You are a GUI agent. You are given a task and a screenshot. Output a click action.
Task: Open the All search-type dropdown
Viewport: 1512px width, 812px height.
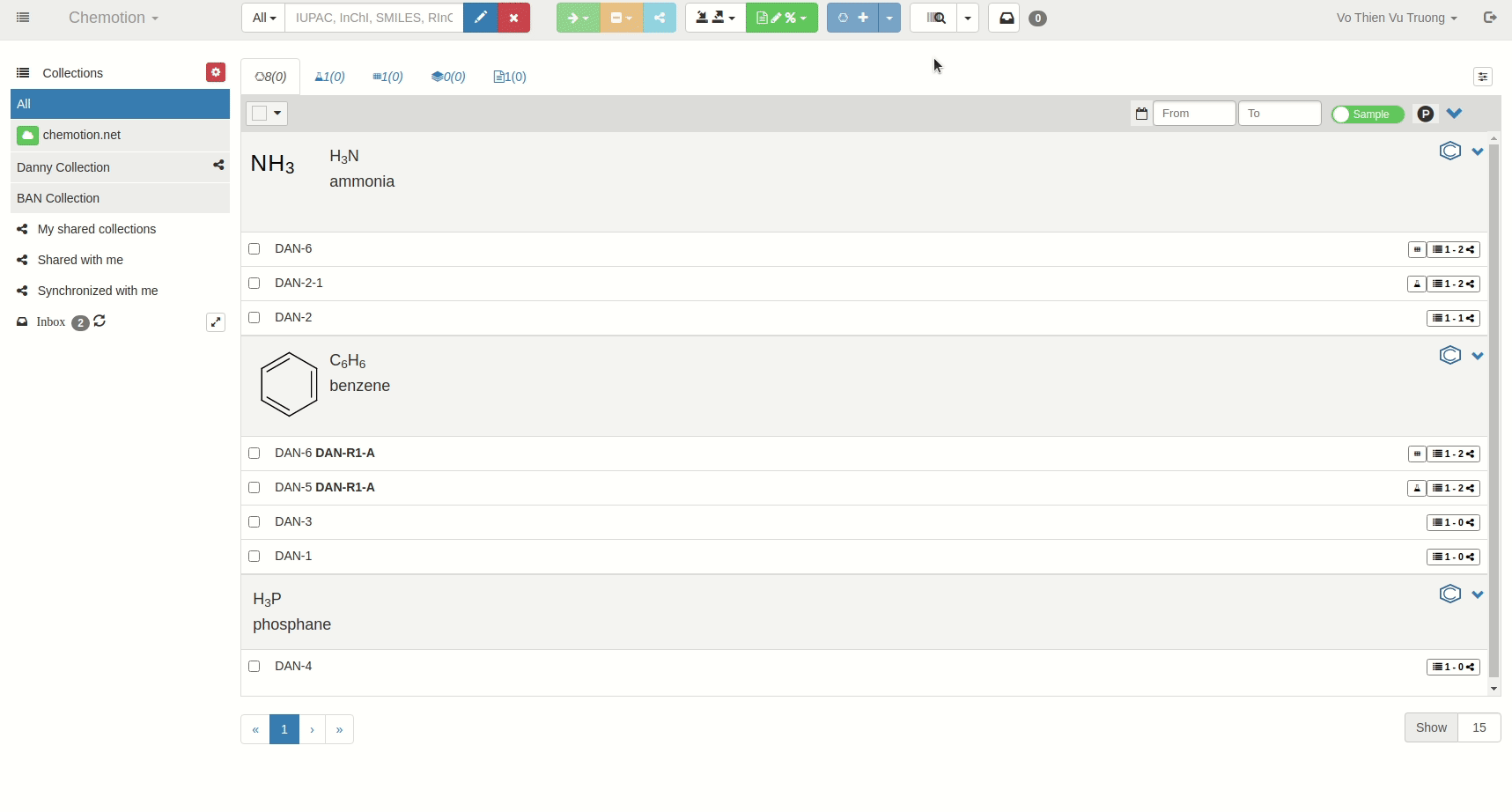pos(263,18)
